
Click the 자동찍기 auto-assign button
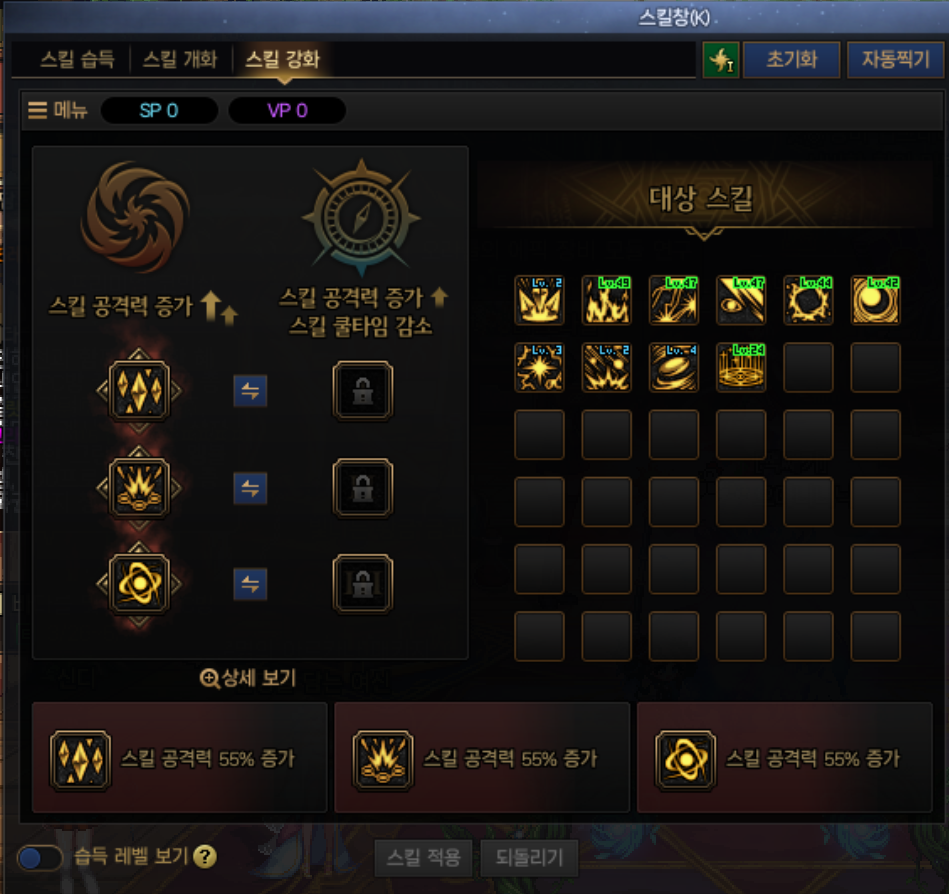(896, 59)
